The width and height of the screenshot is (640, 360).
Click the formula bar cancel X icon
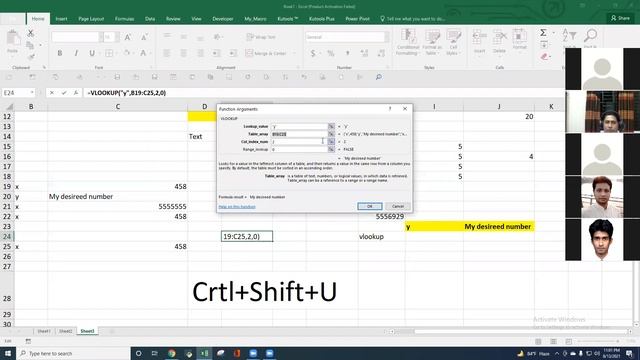[x=52, y=93]
